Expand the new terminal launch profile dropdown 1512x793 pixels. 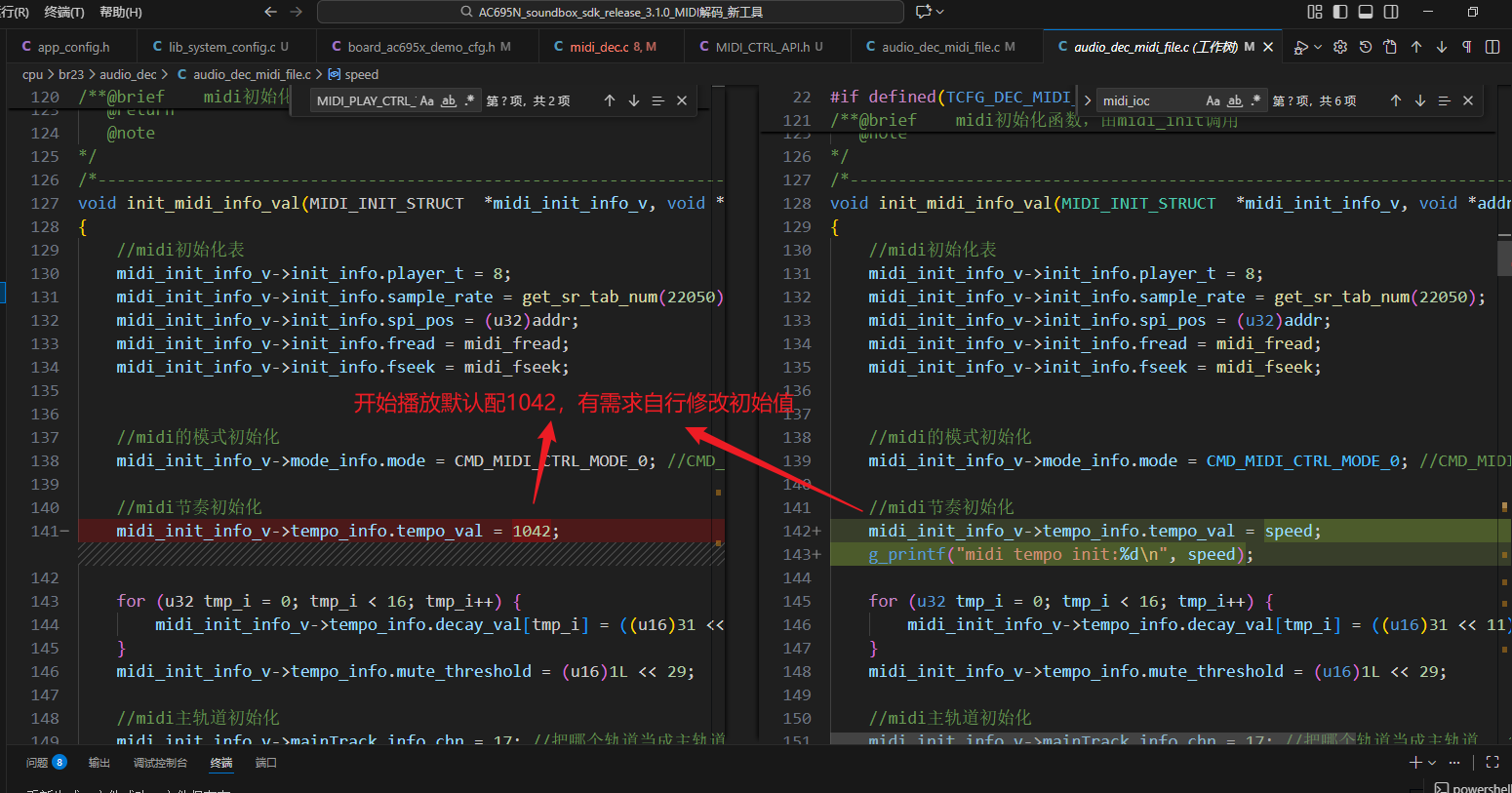1432,763
